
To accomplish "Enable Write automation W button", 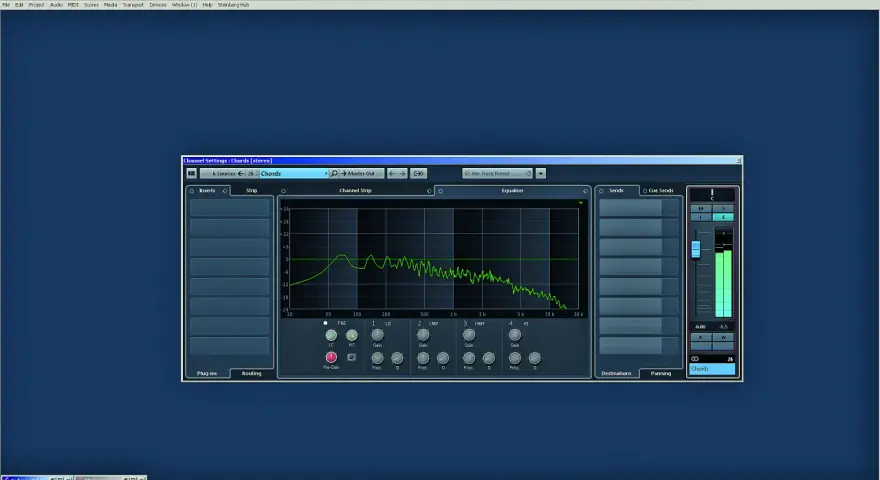I will pos(723,337).
